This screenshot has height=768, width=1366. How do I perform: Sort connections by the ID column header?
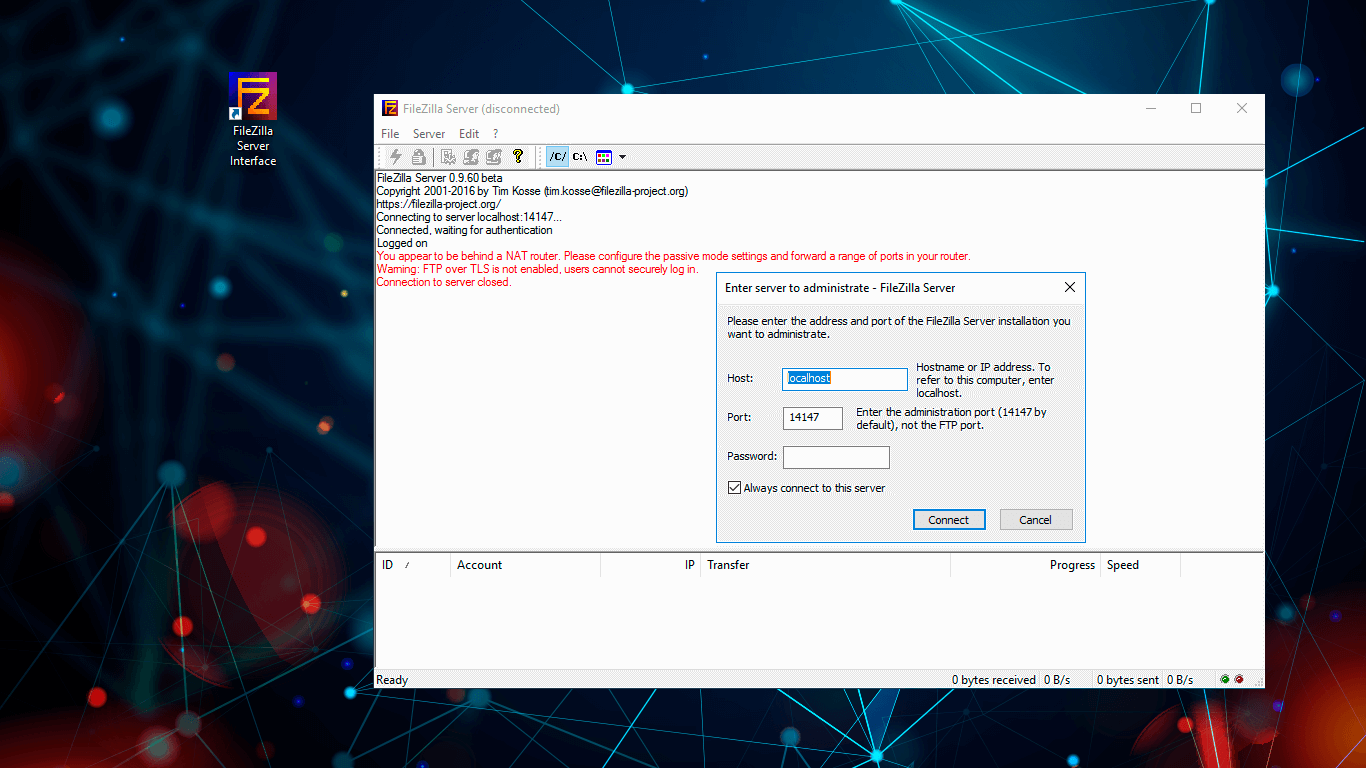click(388, 565)
